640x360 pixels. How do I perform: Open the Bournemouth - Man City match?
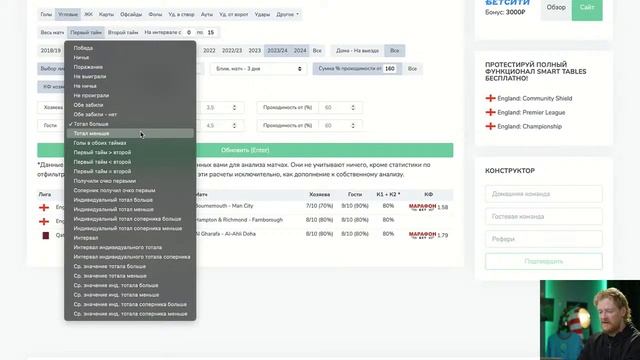coord(224,206)
